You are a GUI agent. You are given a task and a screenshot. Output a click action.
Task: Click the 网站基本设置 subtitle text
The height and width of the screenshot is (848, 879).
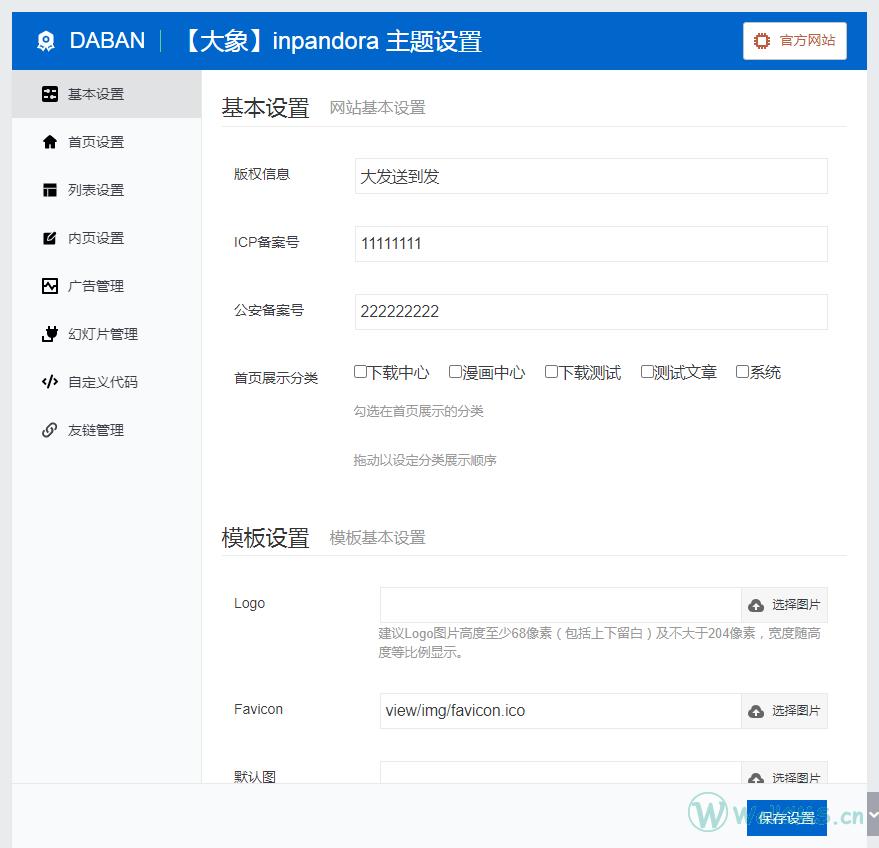point(377,108)
